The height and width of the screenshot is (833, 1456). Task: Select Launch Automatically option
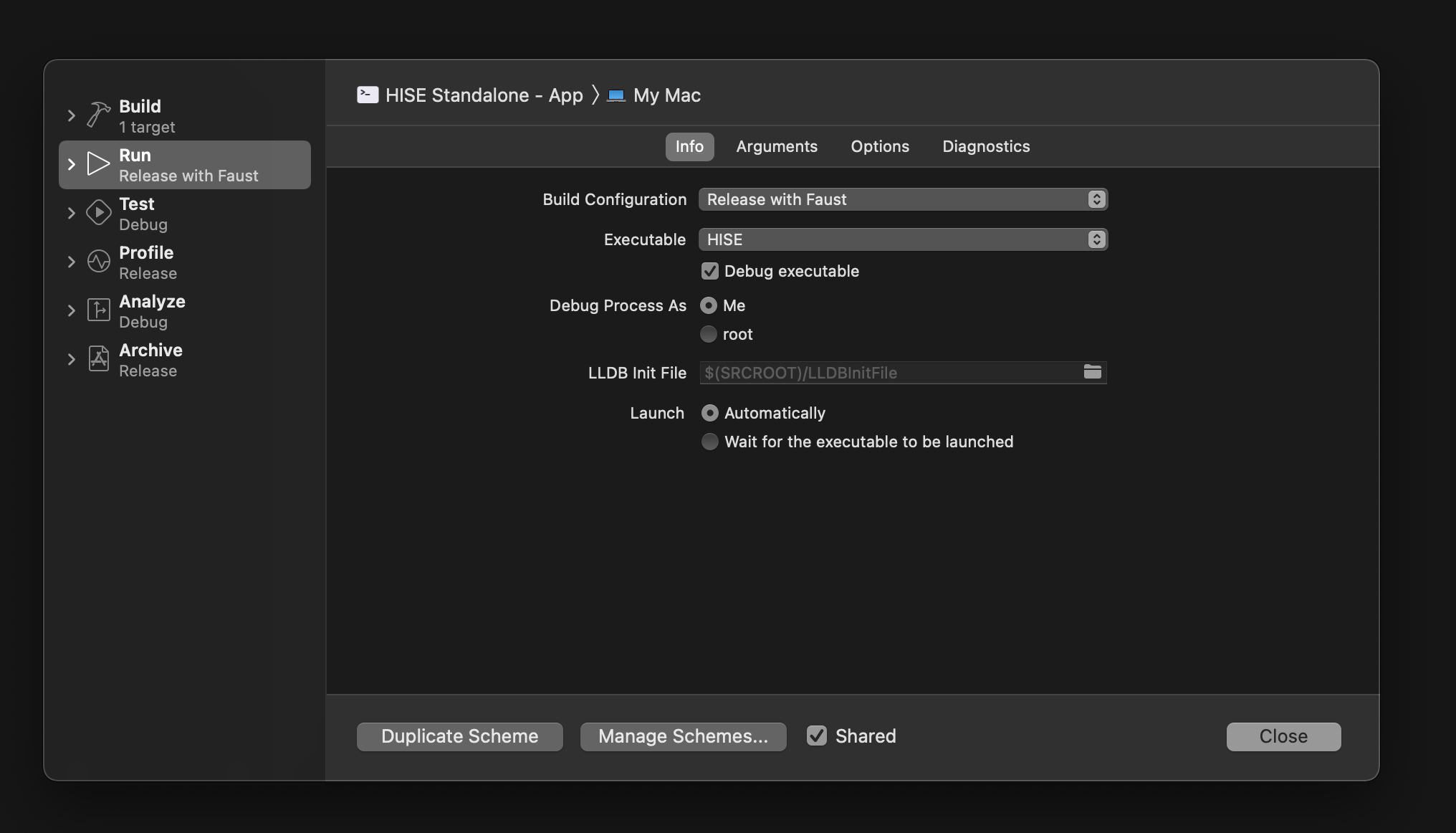(709, 413)
